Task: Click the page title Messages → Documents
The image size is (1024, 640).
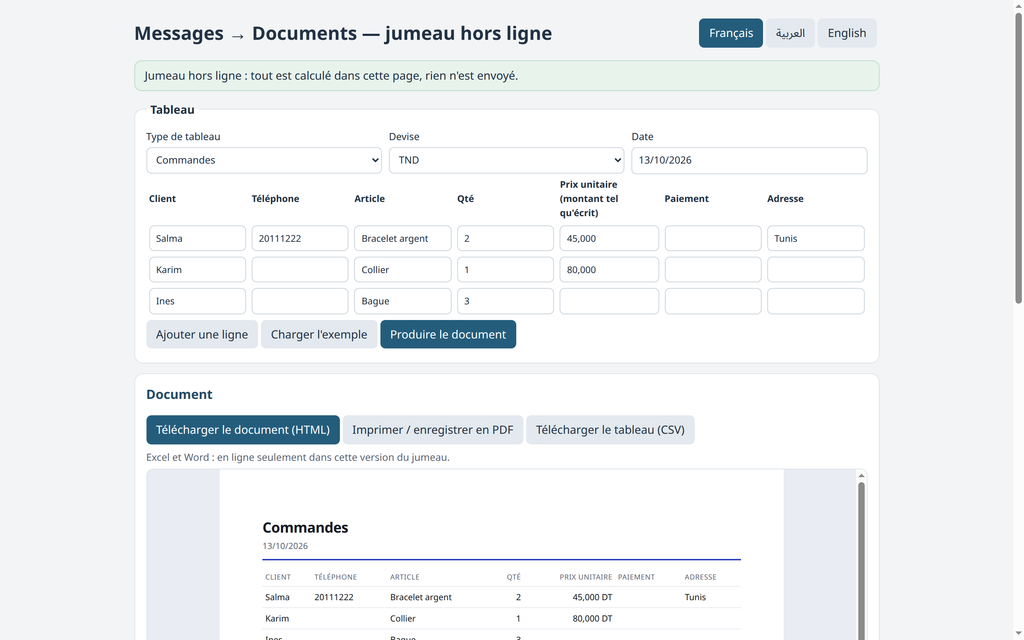Action: click(x=246, y=33)
